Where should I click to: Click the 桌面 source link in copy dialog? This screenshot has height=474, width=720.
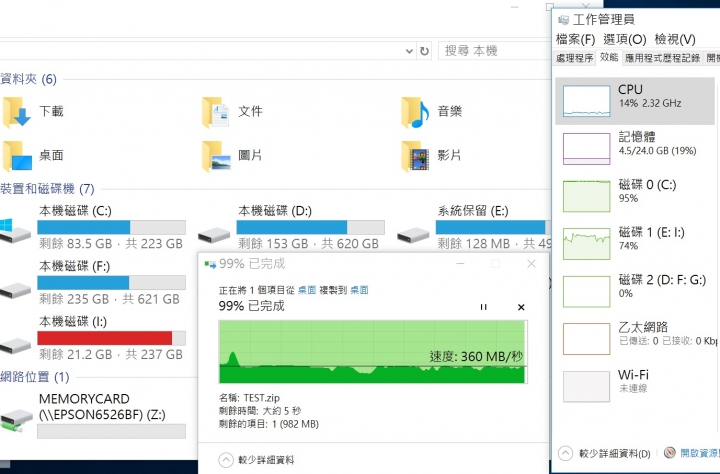[307, 290]
